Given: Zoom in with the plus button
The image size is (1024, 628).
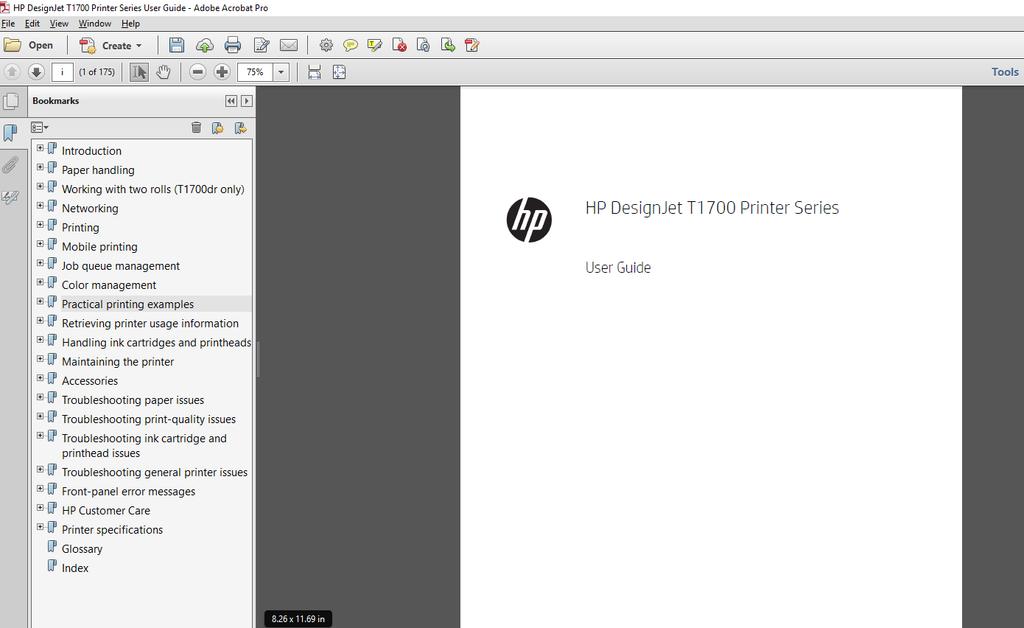Looking at the screenshot, I should (x=222, y=72).
